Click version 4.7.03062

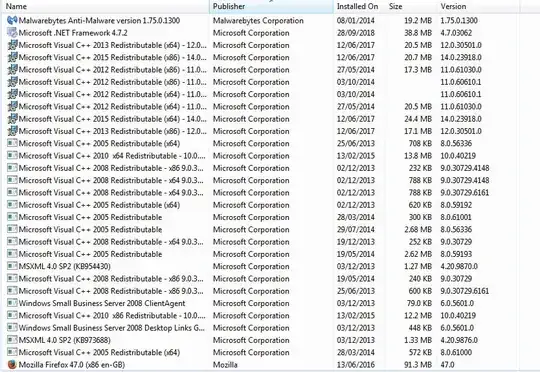click(456, 33)
